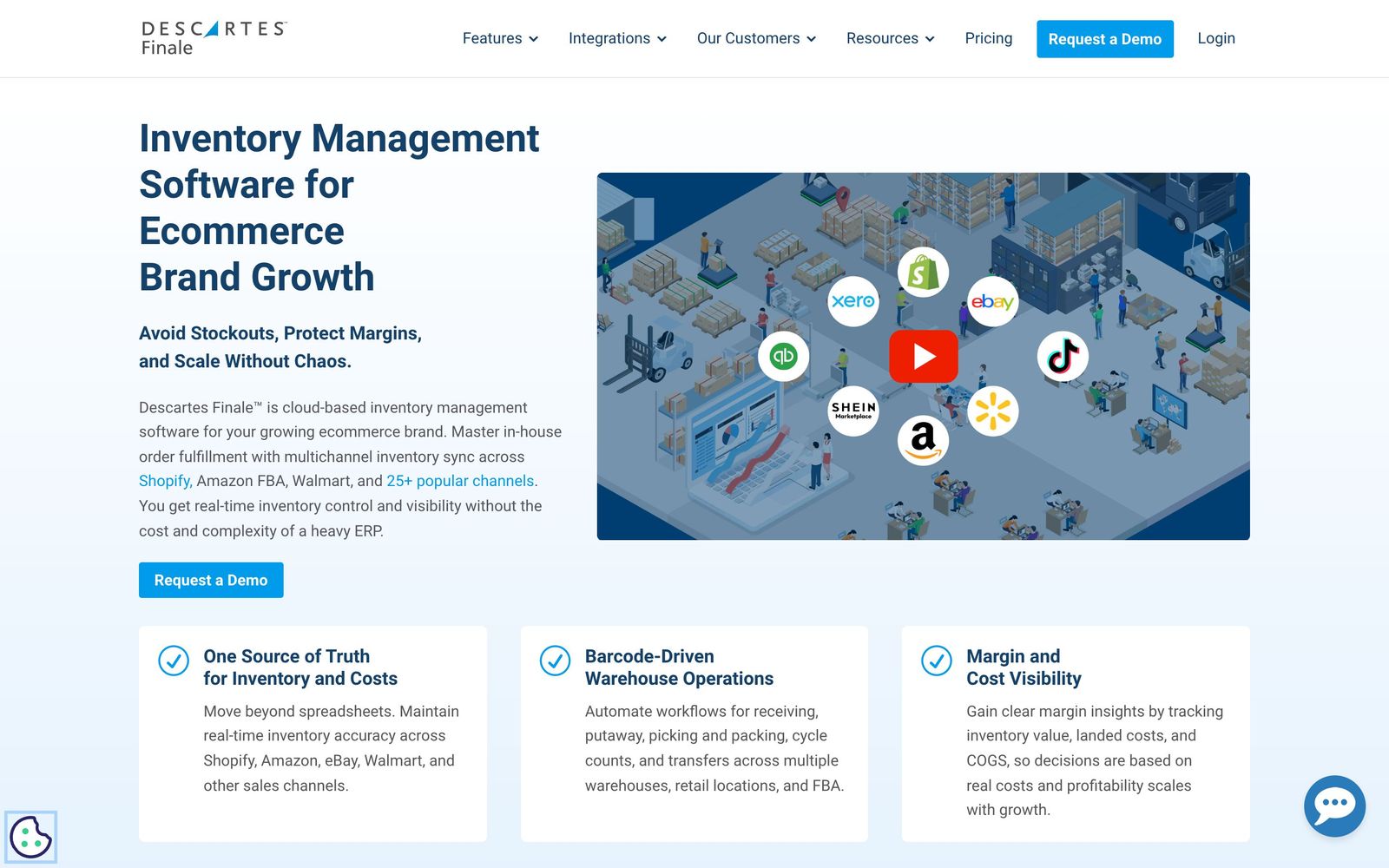Expand the Resources menu chevron
This screenshot has height=868, width=1389.
930,39
